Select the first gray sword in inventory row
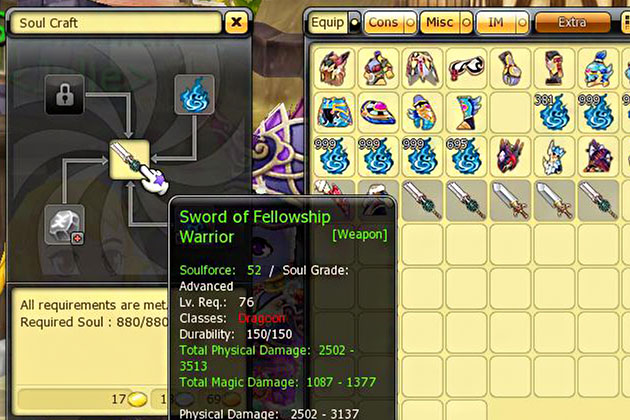The image size is (630, 420). 421,201
